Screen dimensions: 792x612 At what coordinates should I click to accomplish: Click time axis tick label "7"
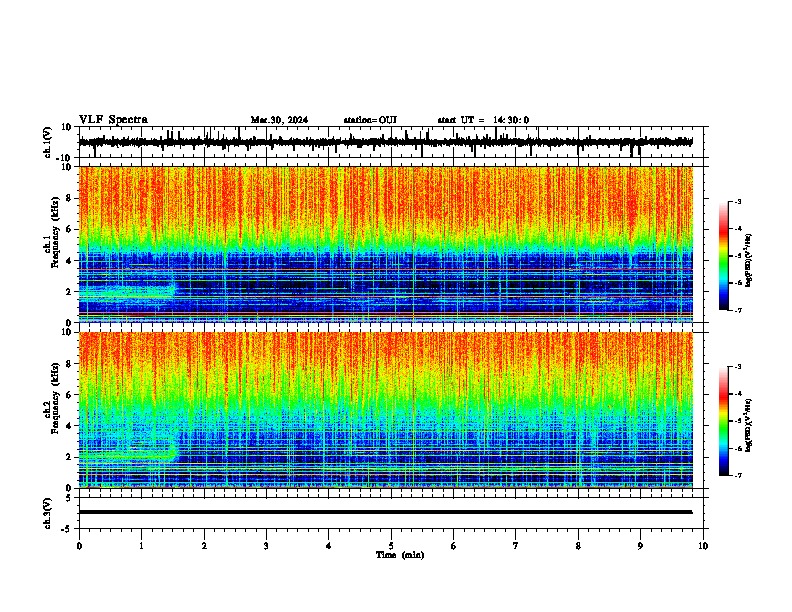tap(516, 546)
